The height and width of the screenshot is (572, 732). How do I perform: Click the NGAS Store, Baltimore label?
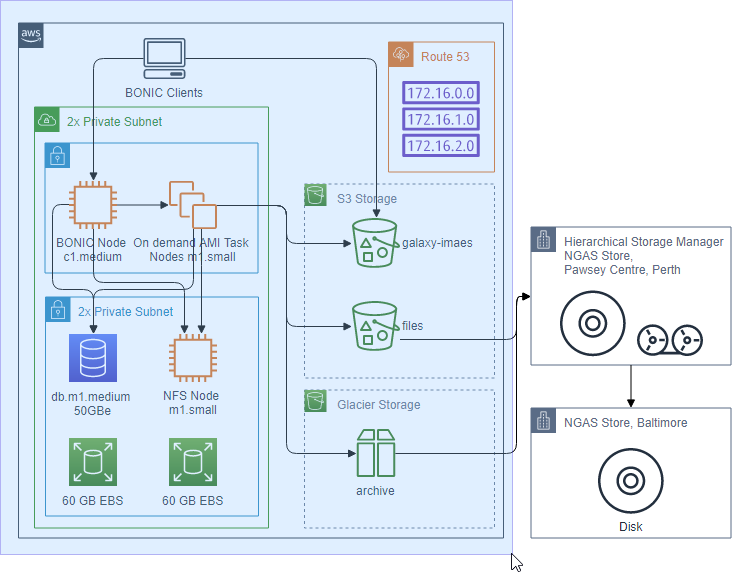coord(626,423)
